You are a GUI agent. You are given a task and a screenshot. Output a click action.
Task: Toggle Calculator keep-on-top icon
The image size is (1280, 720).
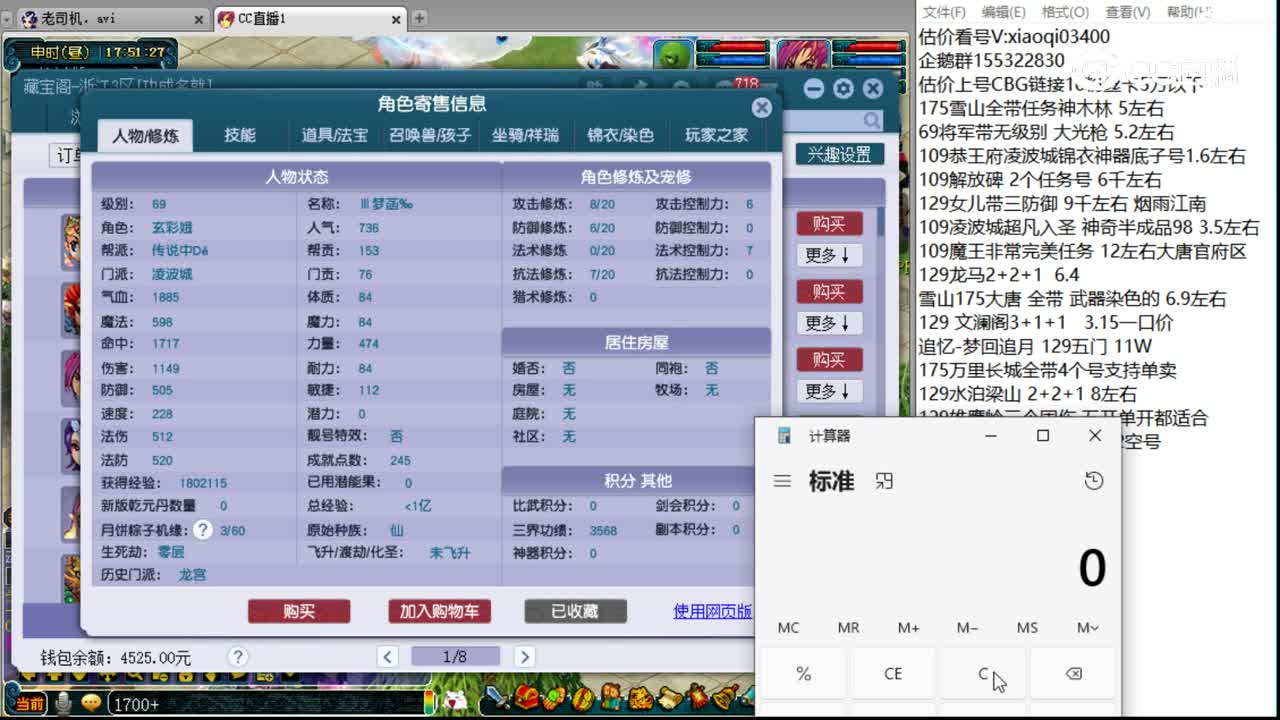coord(884,481)
